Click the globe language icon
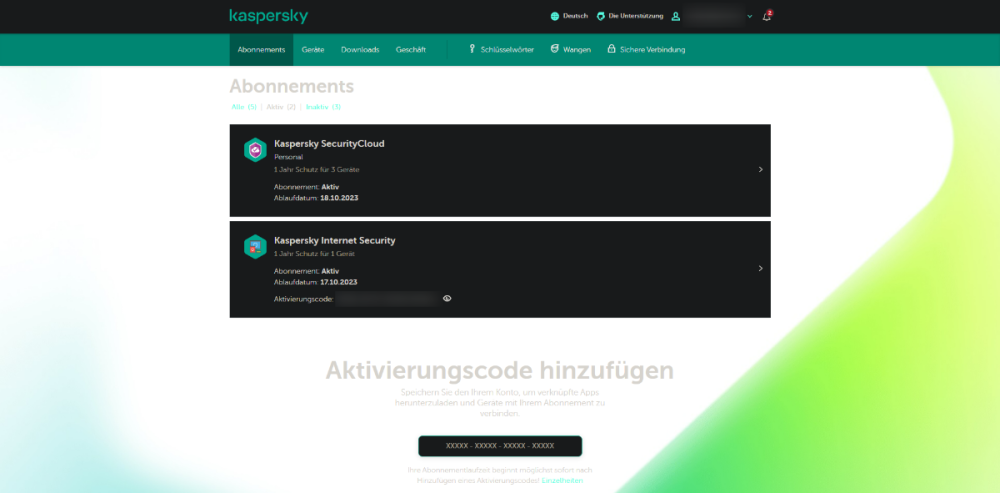The width and height of the screenshot is (1000, 493). click(555, 17)
